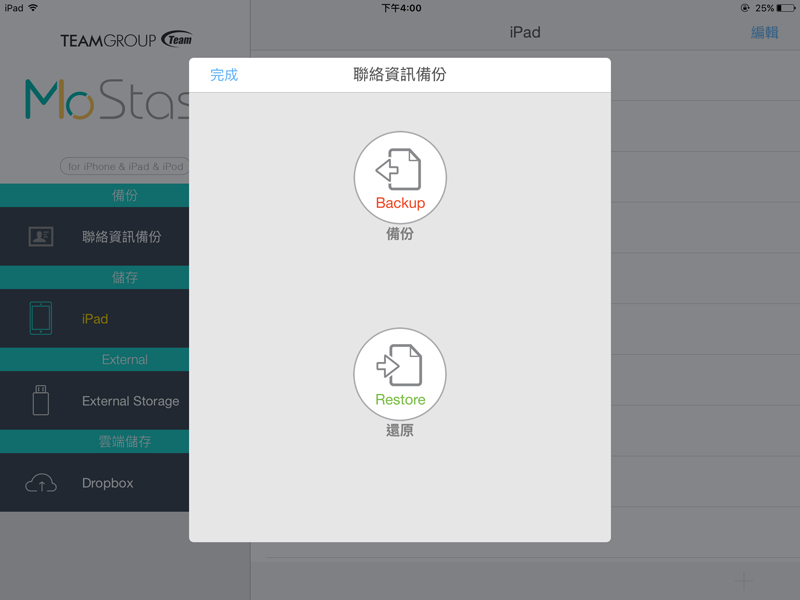This screenshot has width=800, height=600.
Task: Tap the MoStash logo
Action: pyautogui.click(x=107, y=99)
